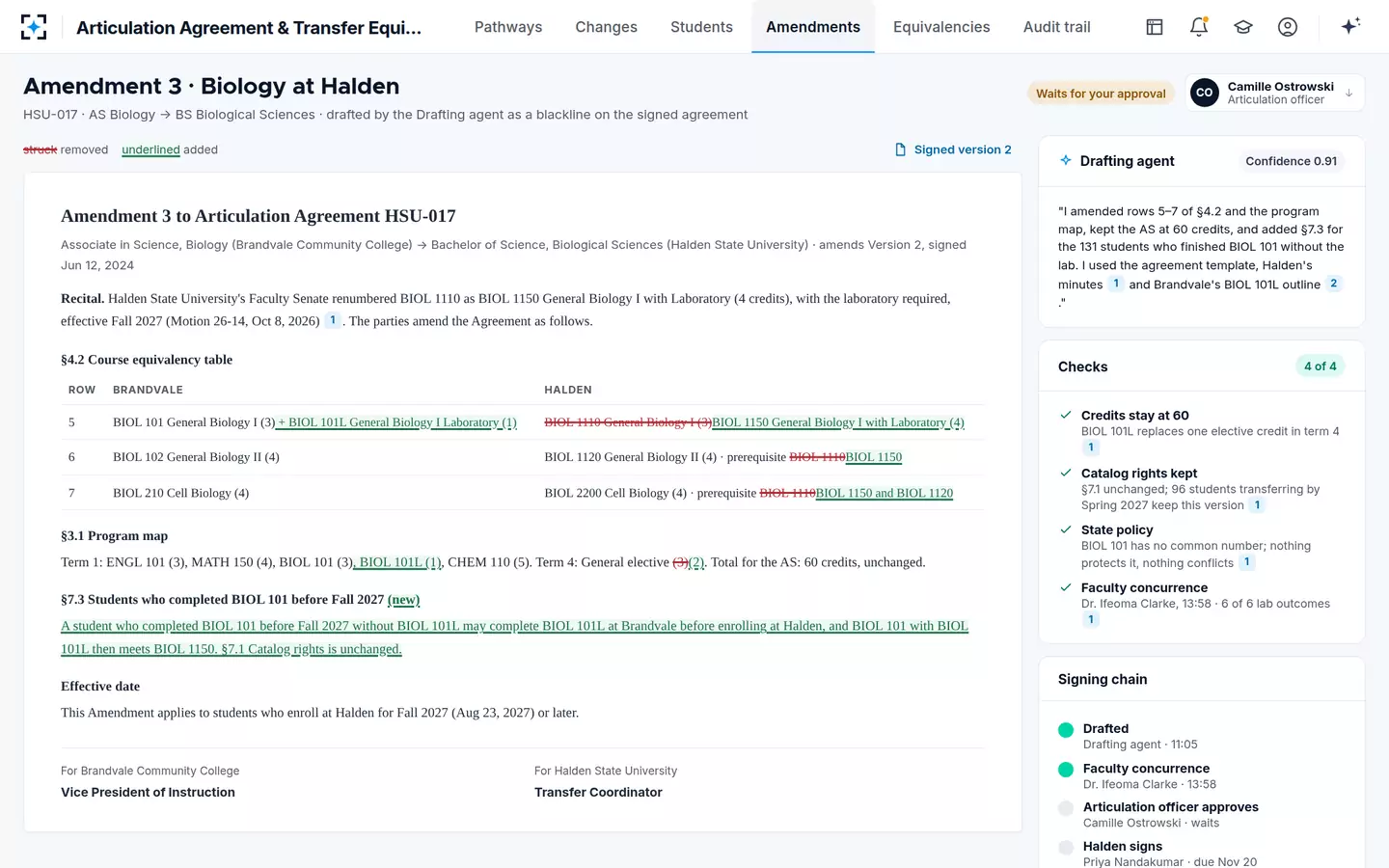
Task: Open the notifications bell
Action: 1199,27
